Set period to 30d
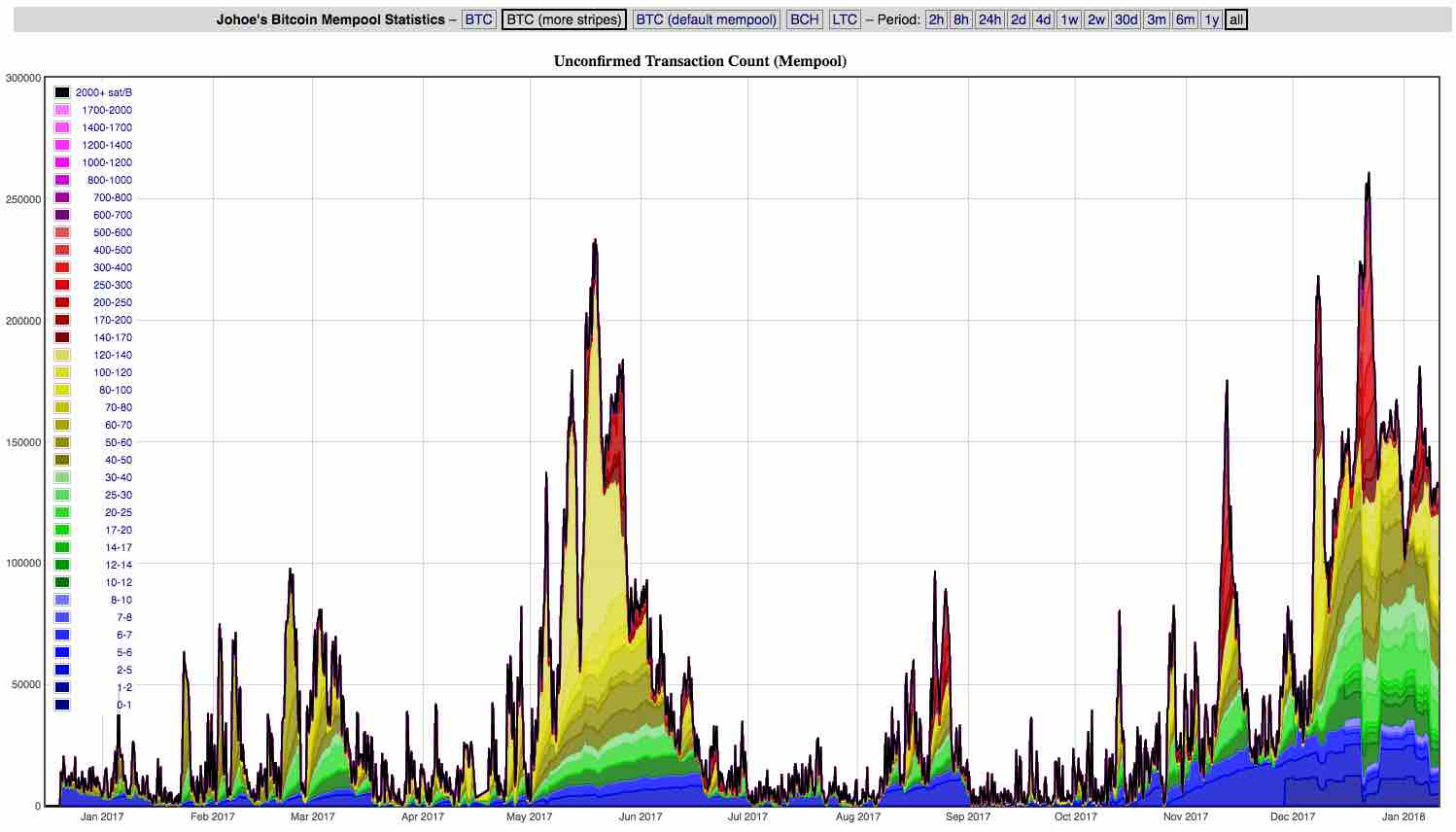 [x=1126, y=19]
